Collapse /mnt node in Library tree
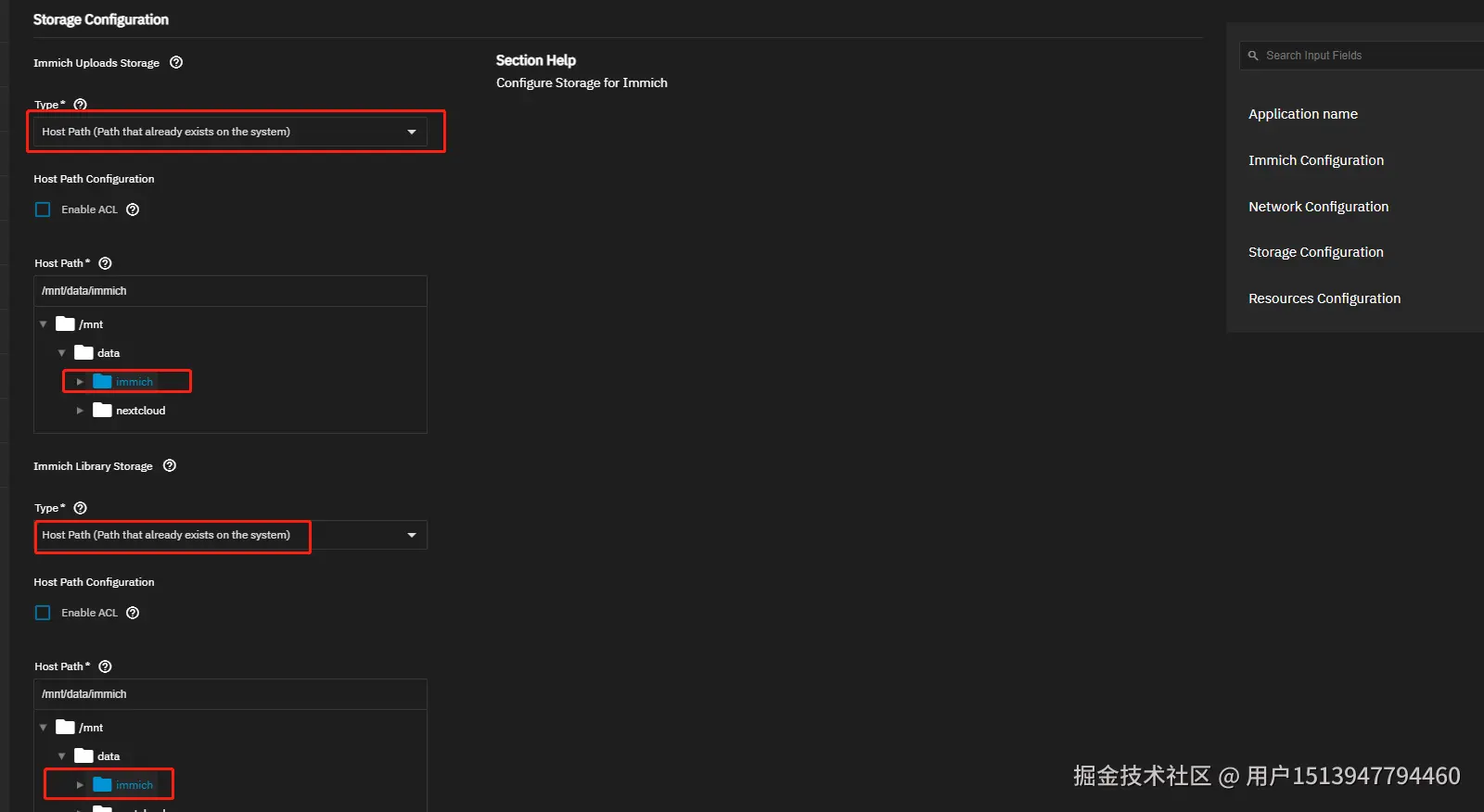This screenshot has height=812, width=1484. click(x=43, y=728)
